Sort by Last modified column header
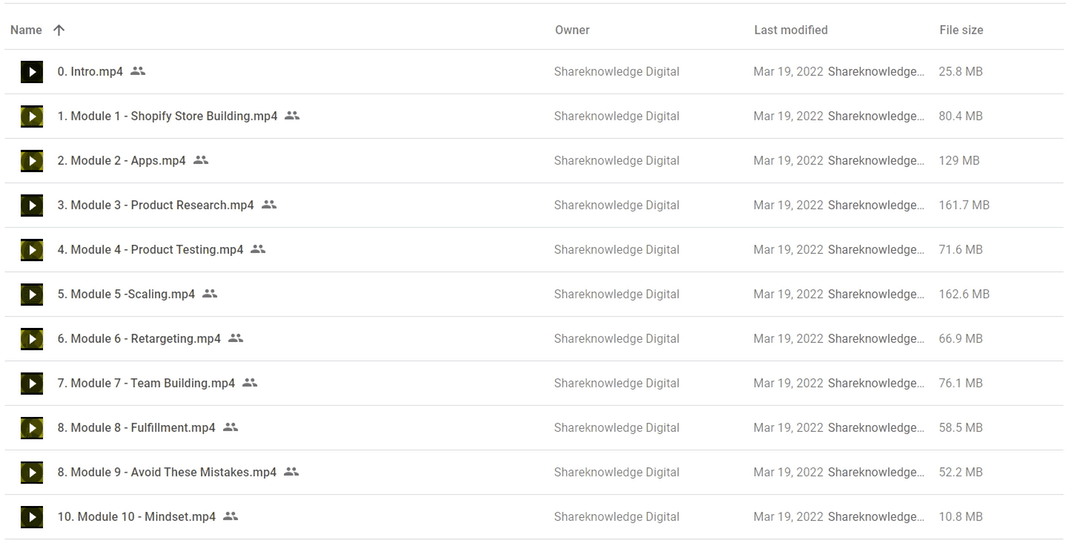This screenshot has height=552, width=1066. [x=791, y=30]
